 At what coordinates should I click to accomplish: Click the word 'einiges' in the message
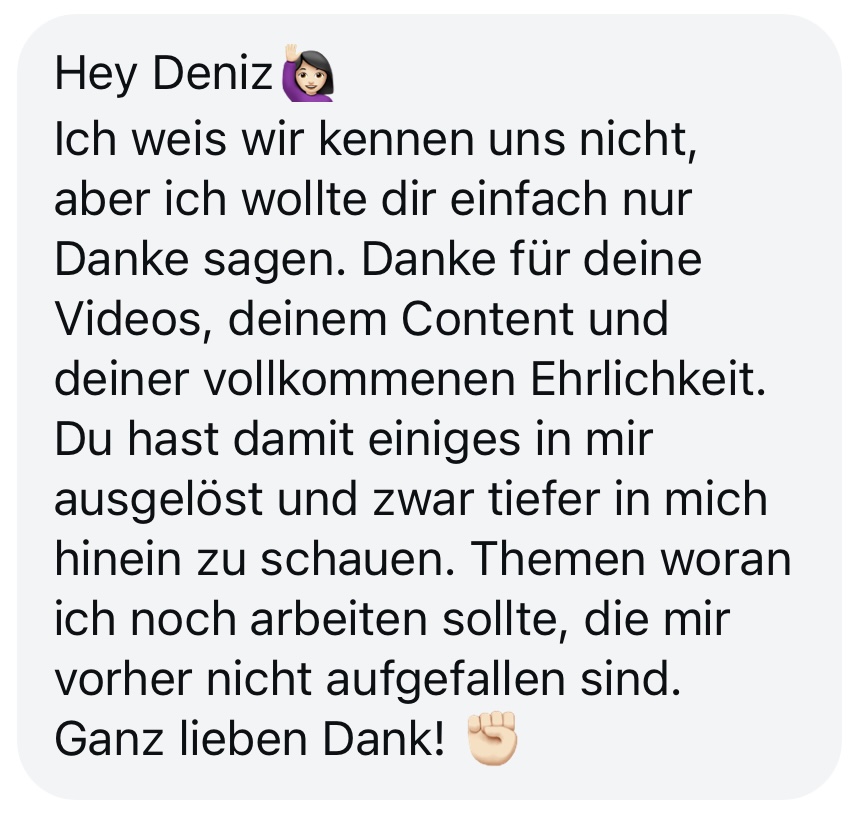pyautogui.click(x=444, y=440)
